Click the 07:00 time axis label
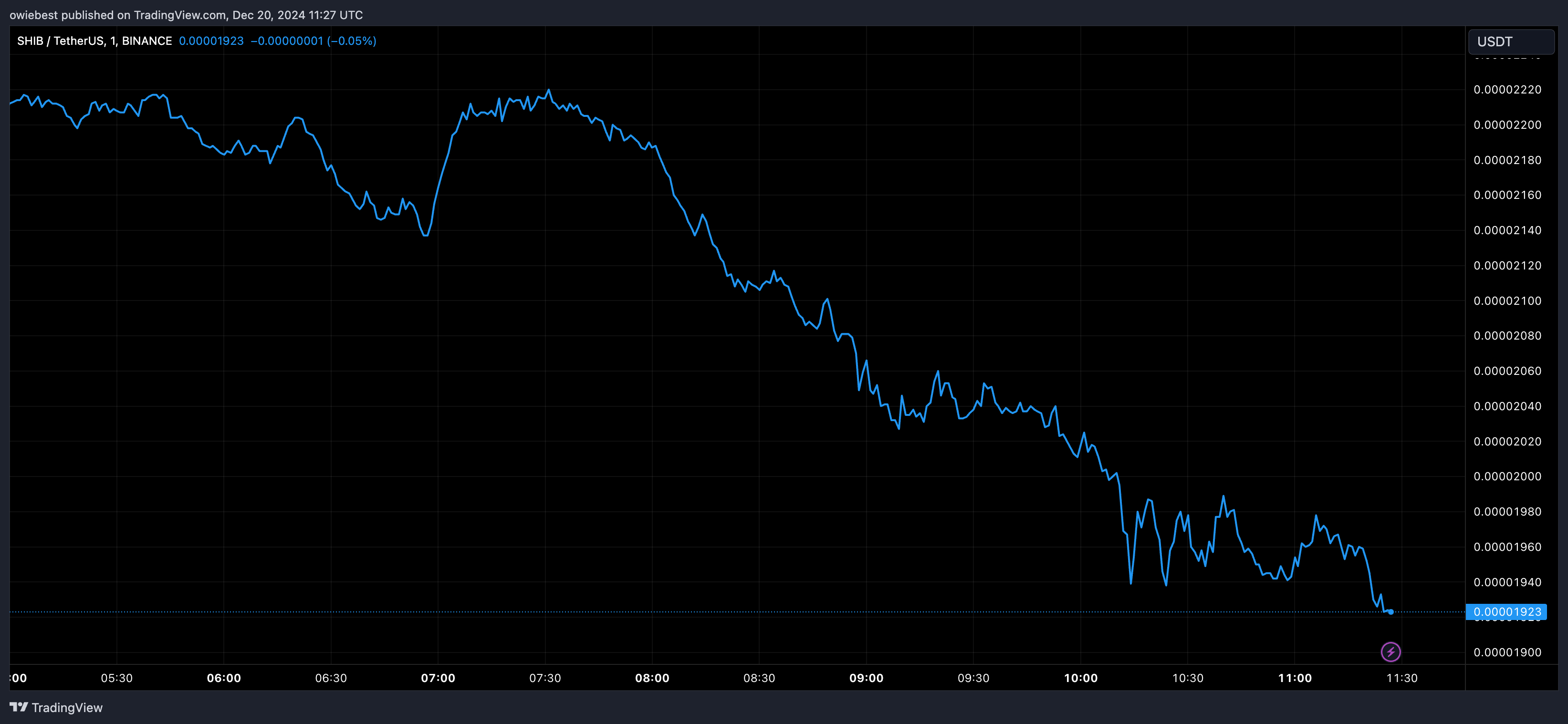1568x724 pixels. [438, 678]
